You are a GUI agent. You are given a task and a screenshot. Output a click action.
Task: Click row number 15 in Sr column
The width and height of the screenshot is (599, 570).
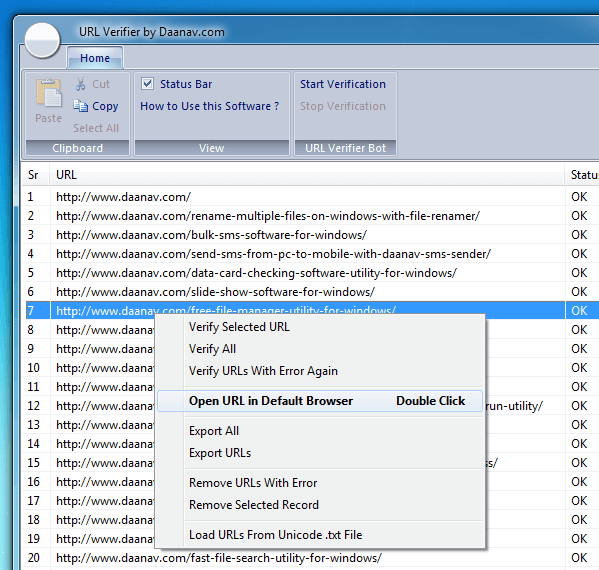[34, 463]
